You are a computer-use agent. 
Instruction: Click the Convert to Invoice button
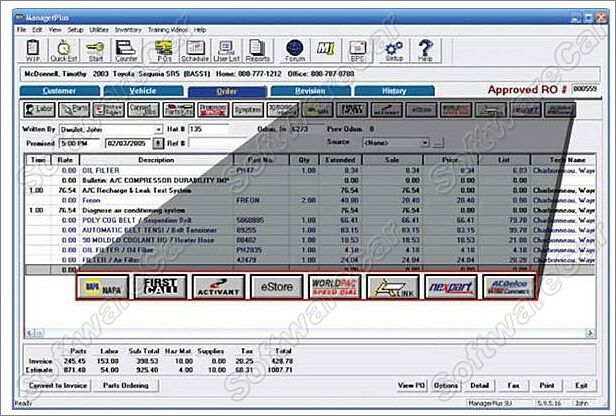(58, 384)
